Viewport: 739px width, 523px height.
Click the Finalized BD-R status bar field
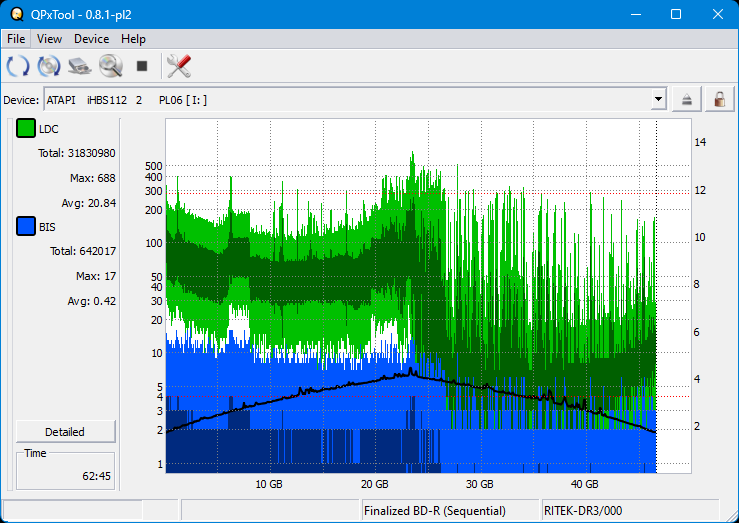coord(449,510)
